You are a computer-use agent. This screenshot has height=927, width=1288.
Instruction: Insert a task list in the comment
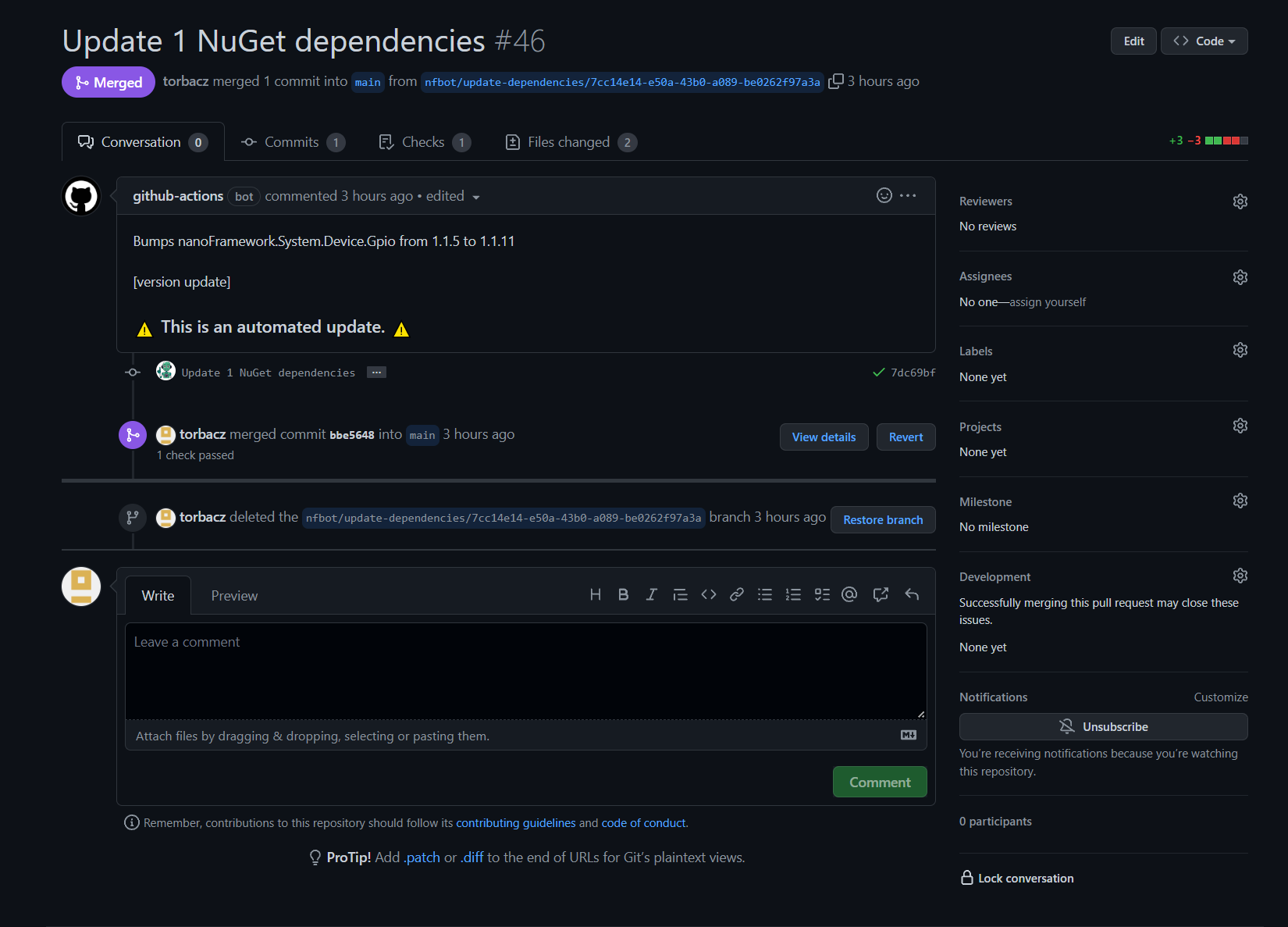(821, 594)
